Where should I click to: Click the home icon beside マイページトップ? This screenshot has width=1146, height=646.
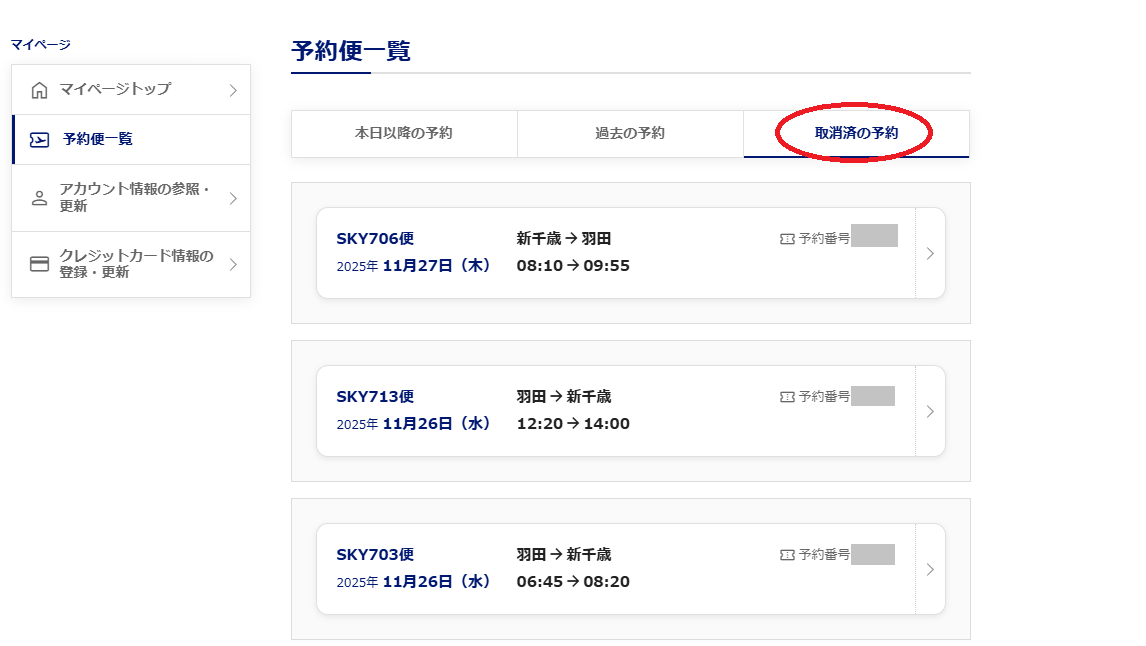click(39, 90)
